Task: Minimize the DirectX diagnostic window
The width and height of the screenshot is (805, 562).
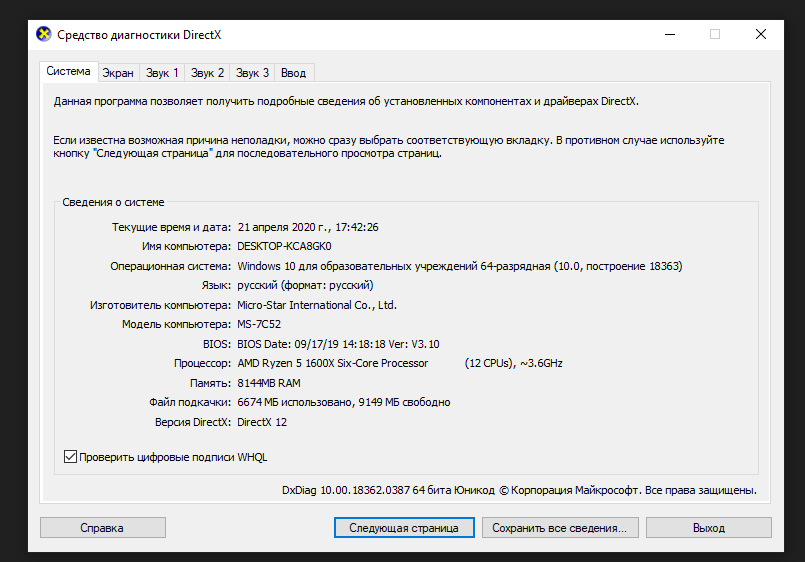Action: 670,34
